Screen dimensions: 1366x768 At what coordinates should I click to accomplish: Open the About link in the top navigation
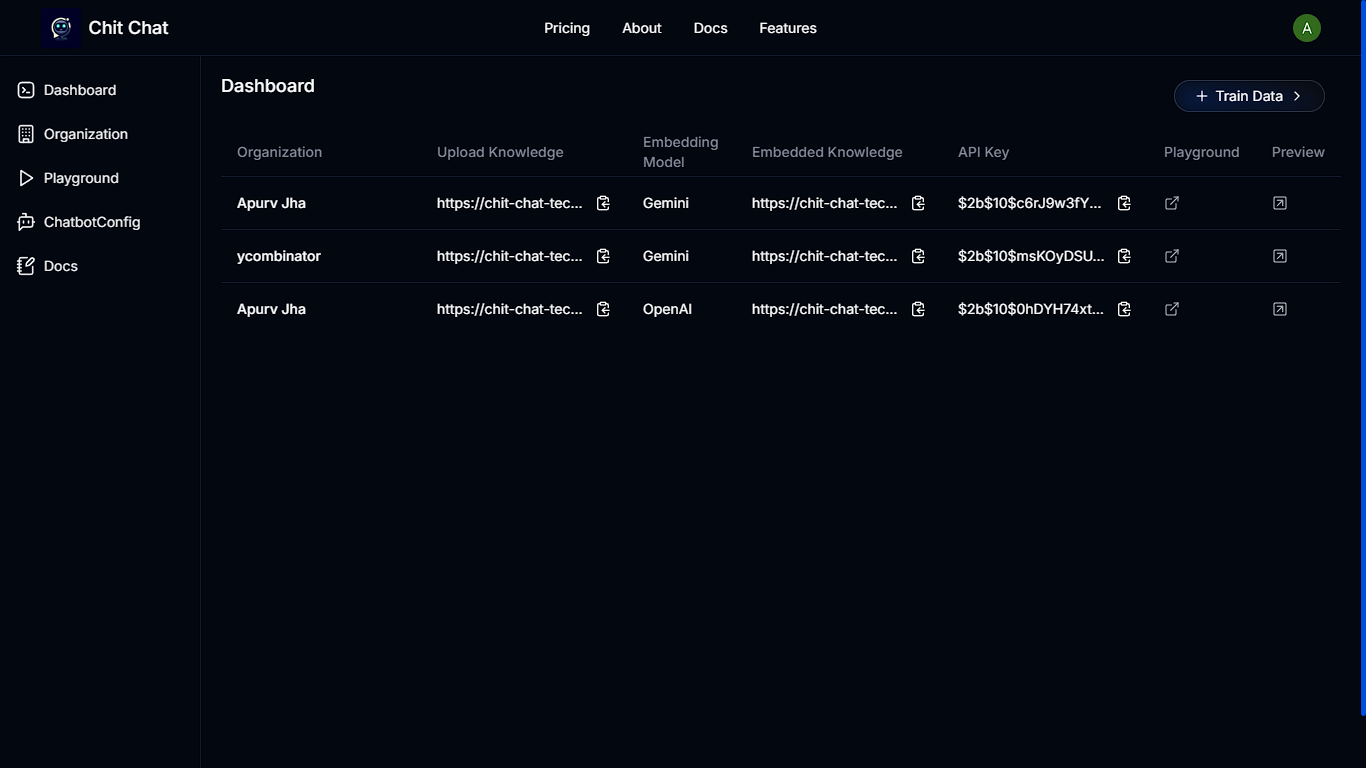(641, 28)
